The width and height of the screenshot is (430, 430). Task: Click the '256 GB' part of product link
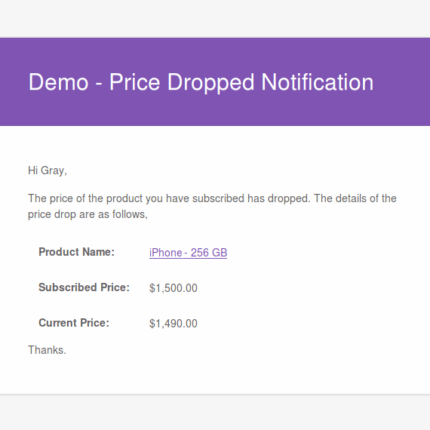209,253
